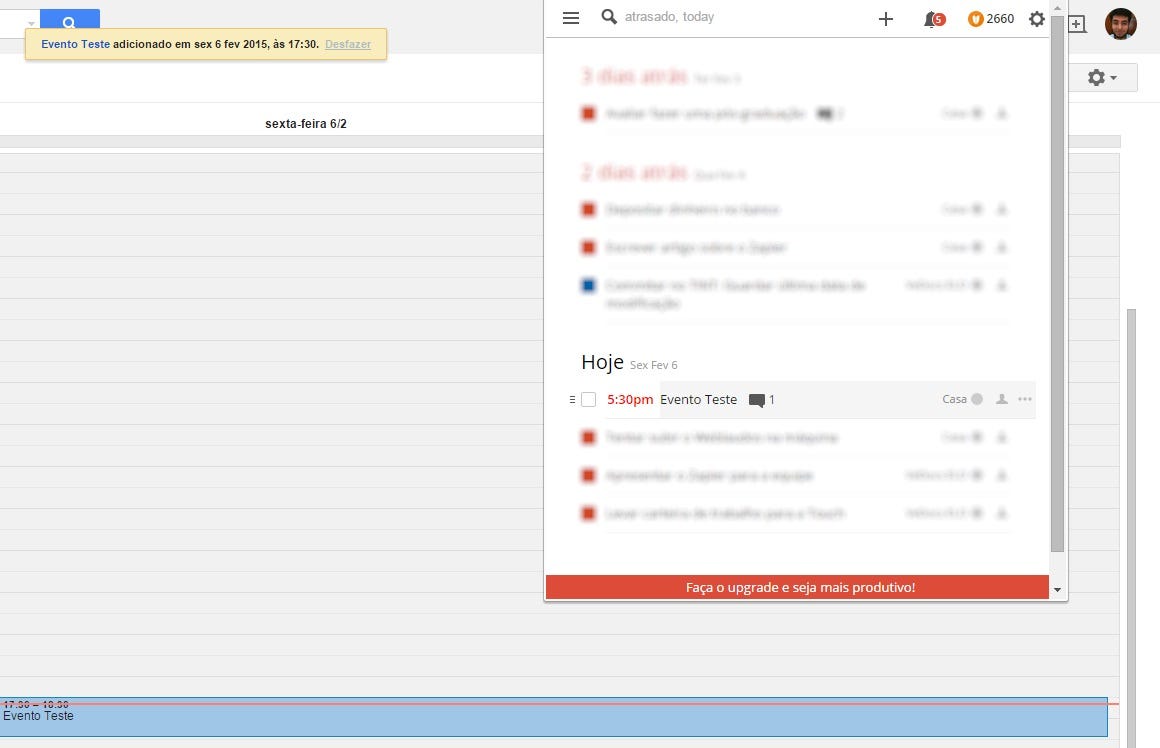
Task: Click the 5:30pm due time
Action: pyautogui.click(x=630, y=400)
